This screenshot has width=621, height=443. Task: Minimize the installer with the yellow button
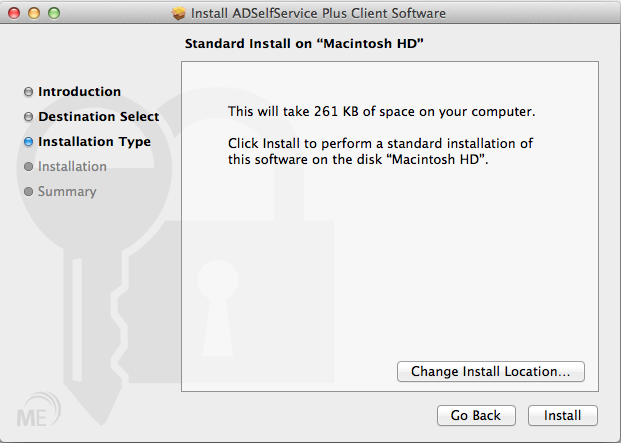point(33,14)
